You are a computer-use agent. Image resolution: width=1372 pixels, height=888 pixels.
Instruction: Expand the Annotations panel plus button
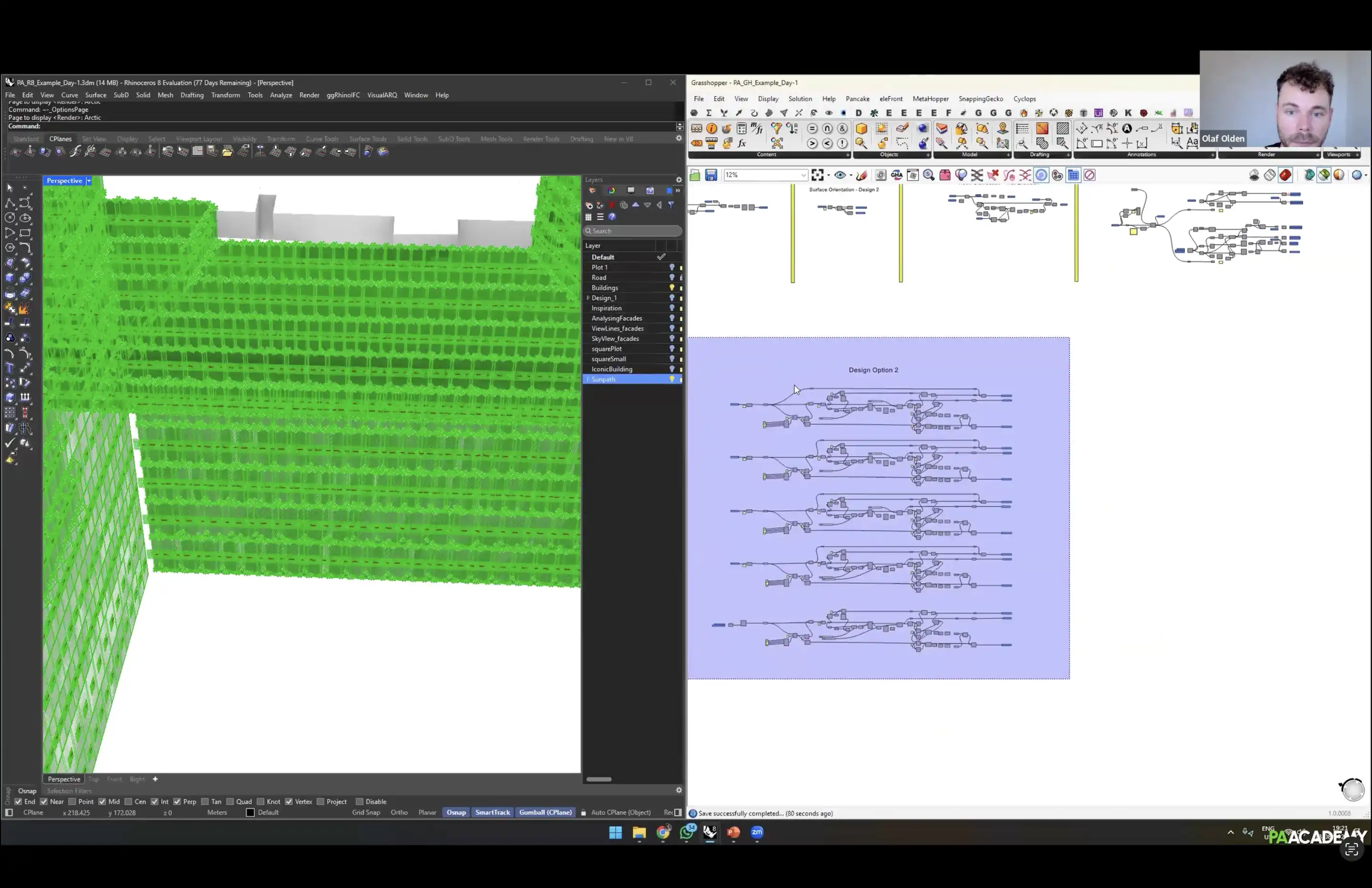tap(1212, 155)
